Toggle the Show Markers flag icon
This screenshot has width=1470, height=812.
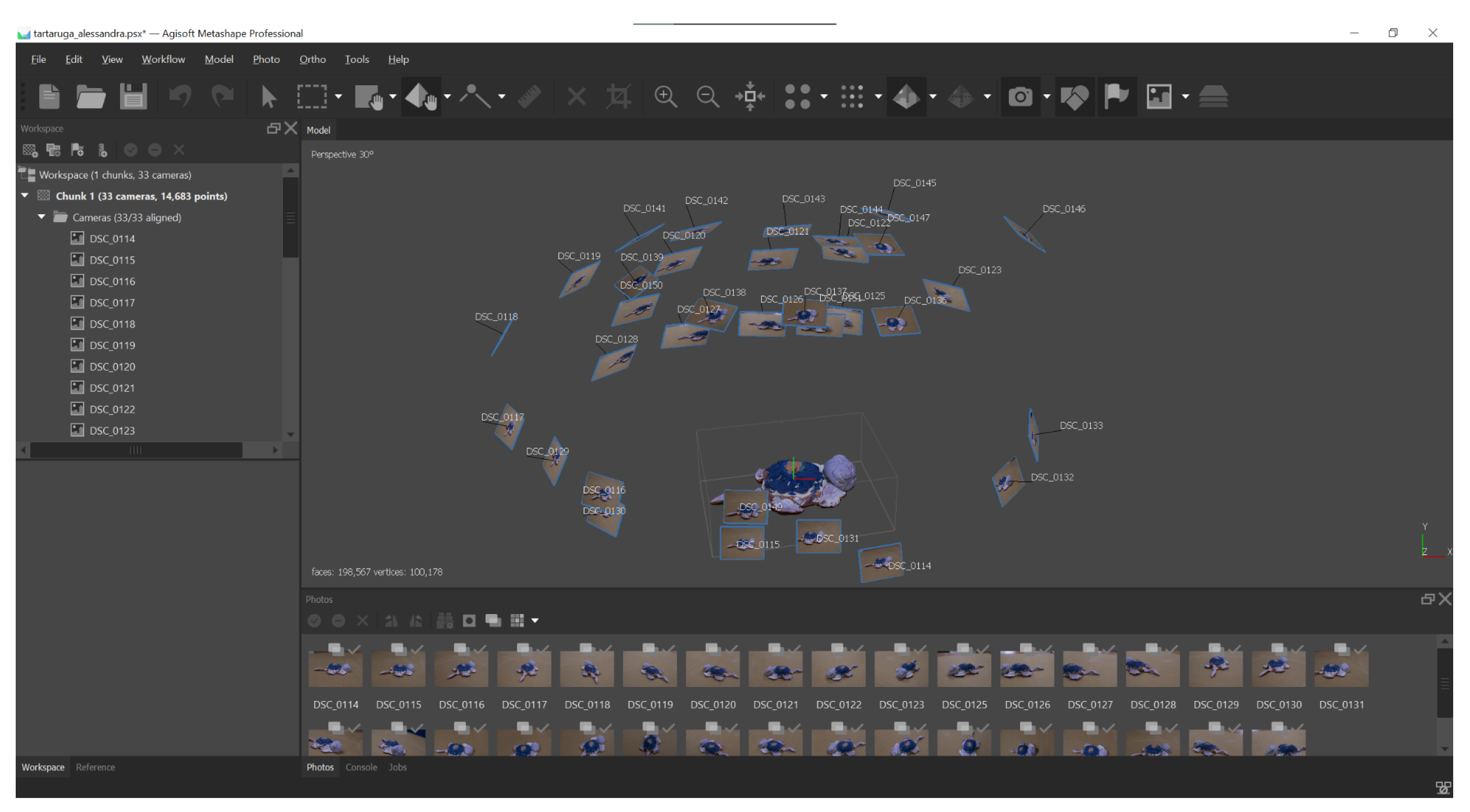[x=1115, y=96]
